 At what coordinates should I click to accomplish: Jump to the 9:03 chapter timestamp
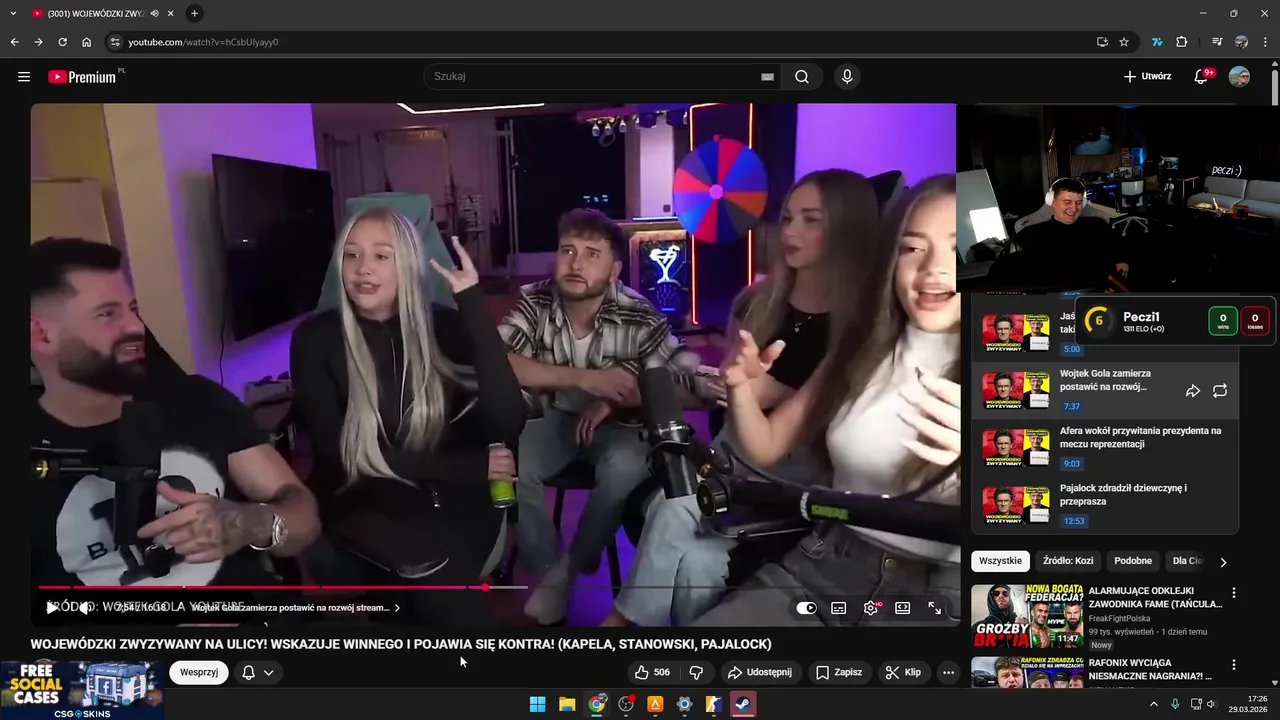point(1072,464)
